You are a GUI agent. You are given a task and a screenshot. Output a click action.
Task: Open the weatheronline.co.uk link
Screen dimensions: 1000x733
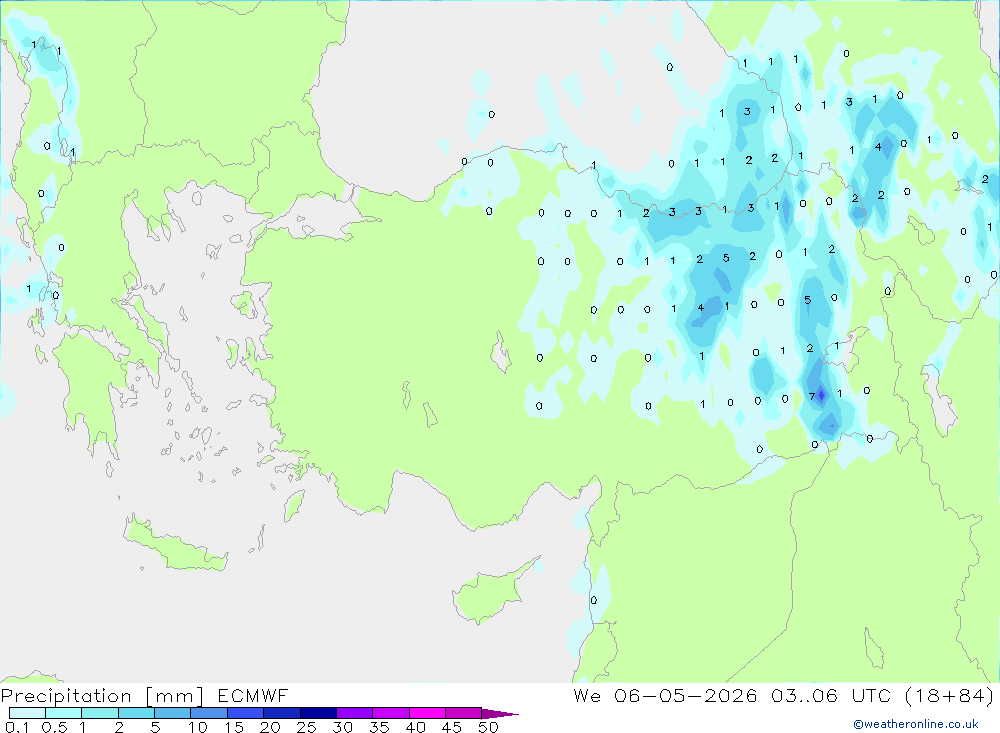click(x=916, y=724)
